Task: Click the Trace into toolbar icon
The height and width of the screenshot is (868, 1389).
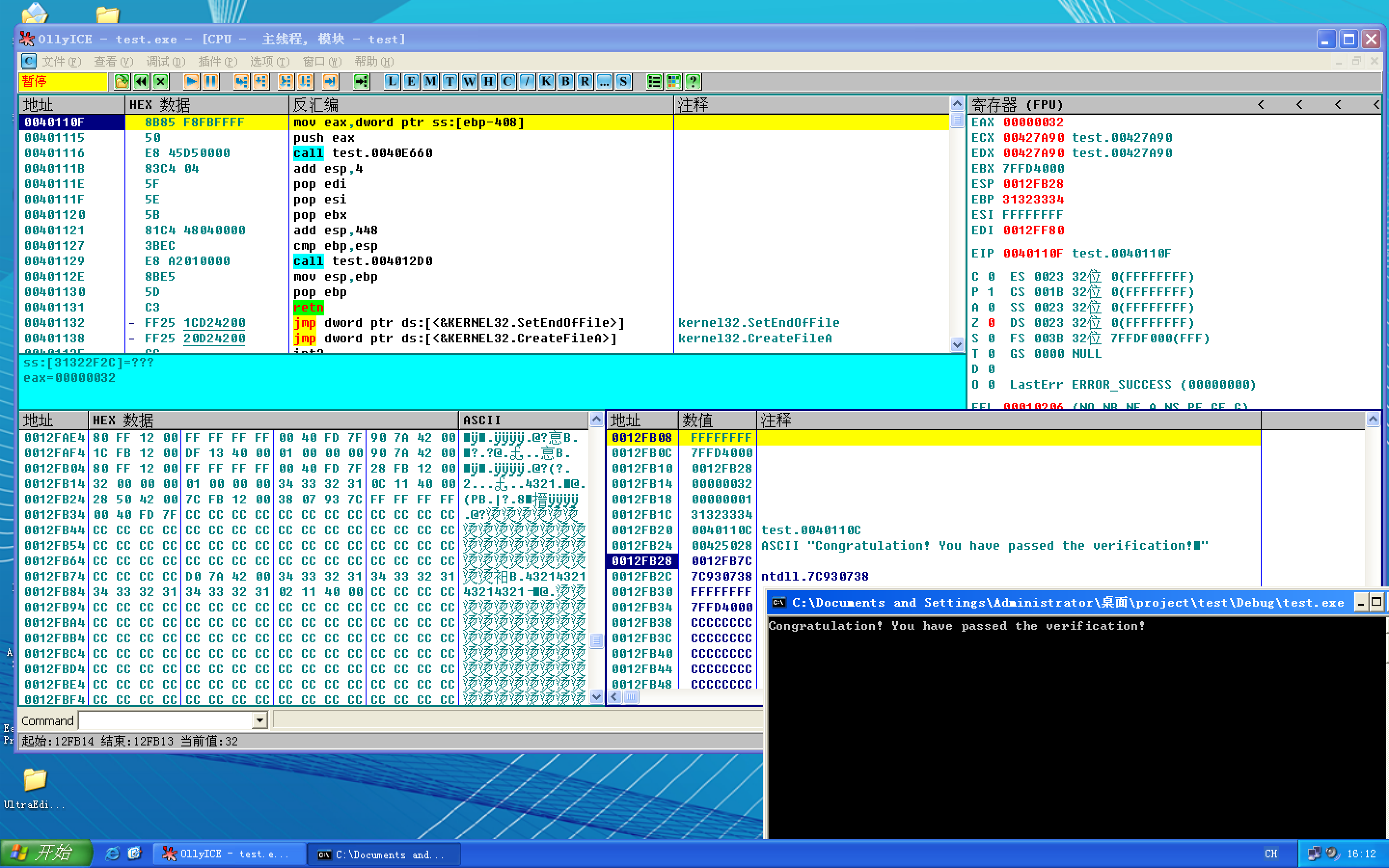Action: pos(285,81)
